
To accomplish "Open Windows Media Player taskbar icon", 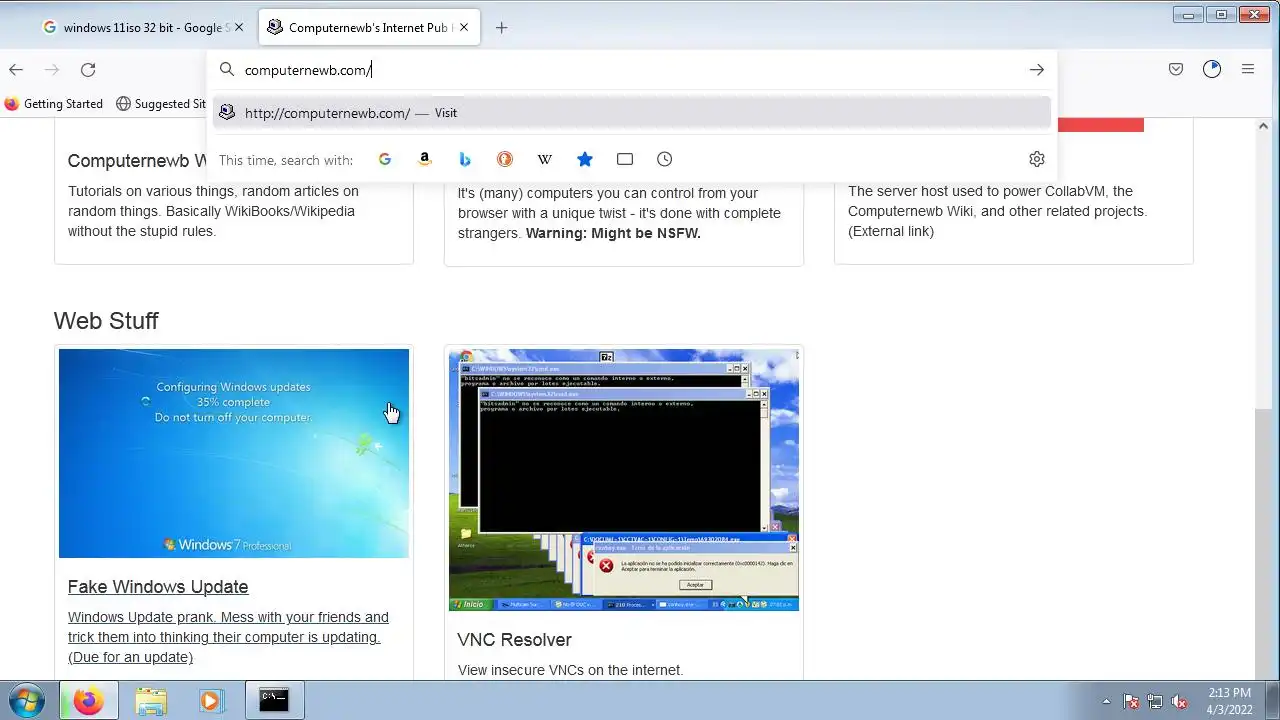I will [x=210, y=701].
